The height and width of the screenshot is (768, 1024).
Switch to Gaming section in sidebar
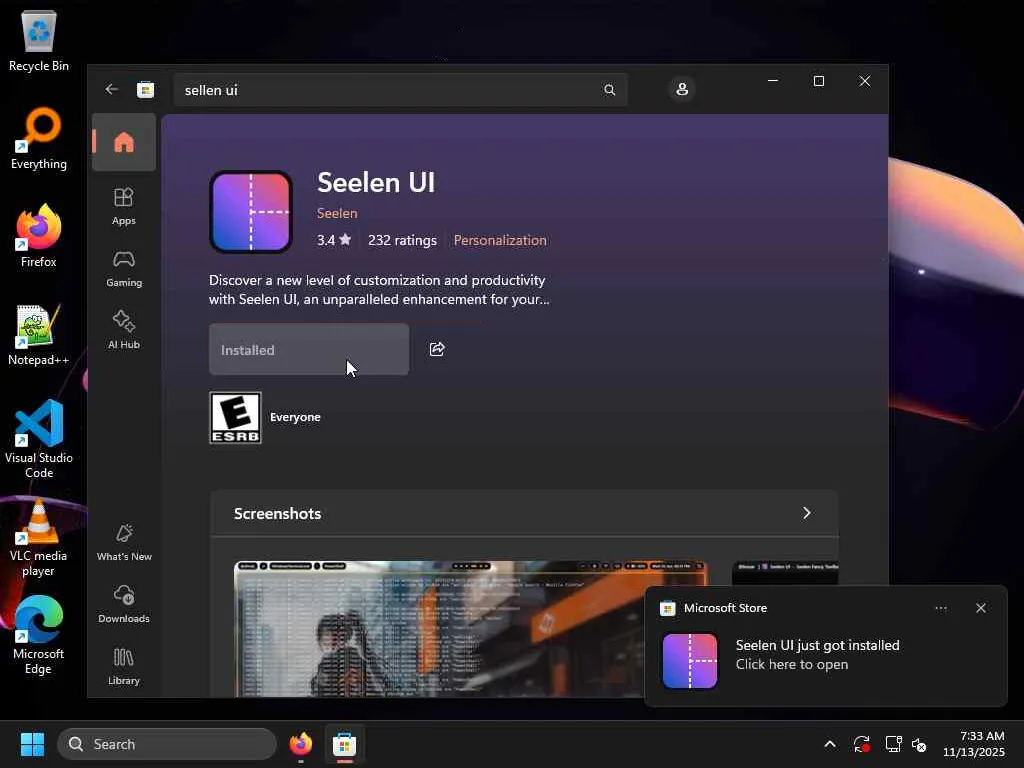click(124, 268)
